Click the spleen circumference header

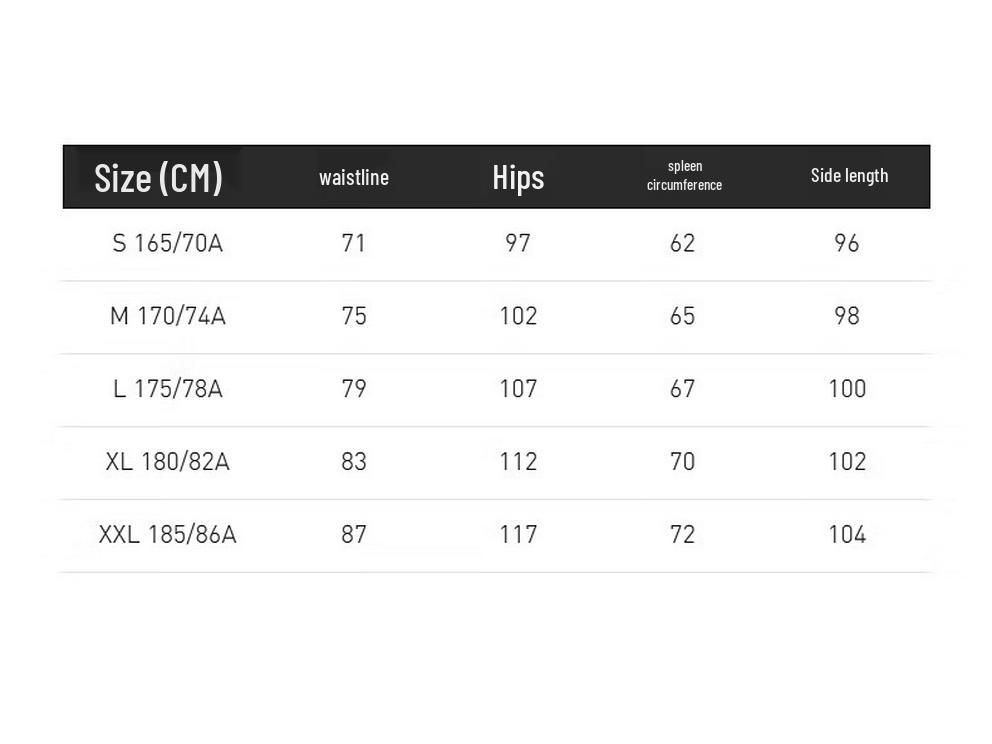(684, 176)
